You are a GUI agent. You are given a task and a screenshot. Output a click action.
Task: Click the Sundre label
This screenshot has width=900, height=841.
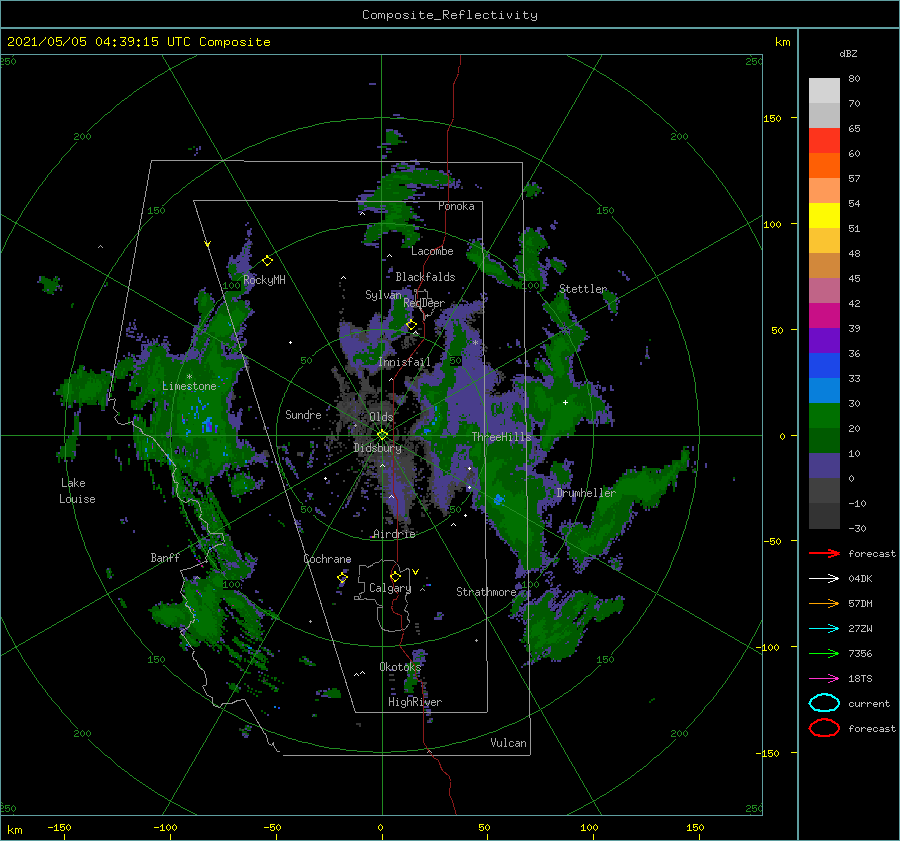click(303, 414)
